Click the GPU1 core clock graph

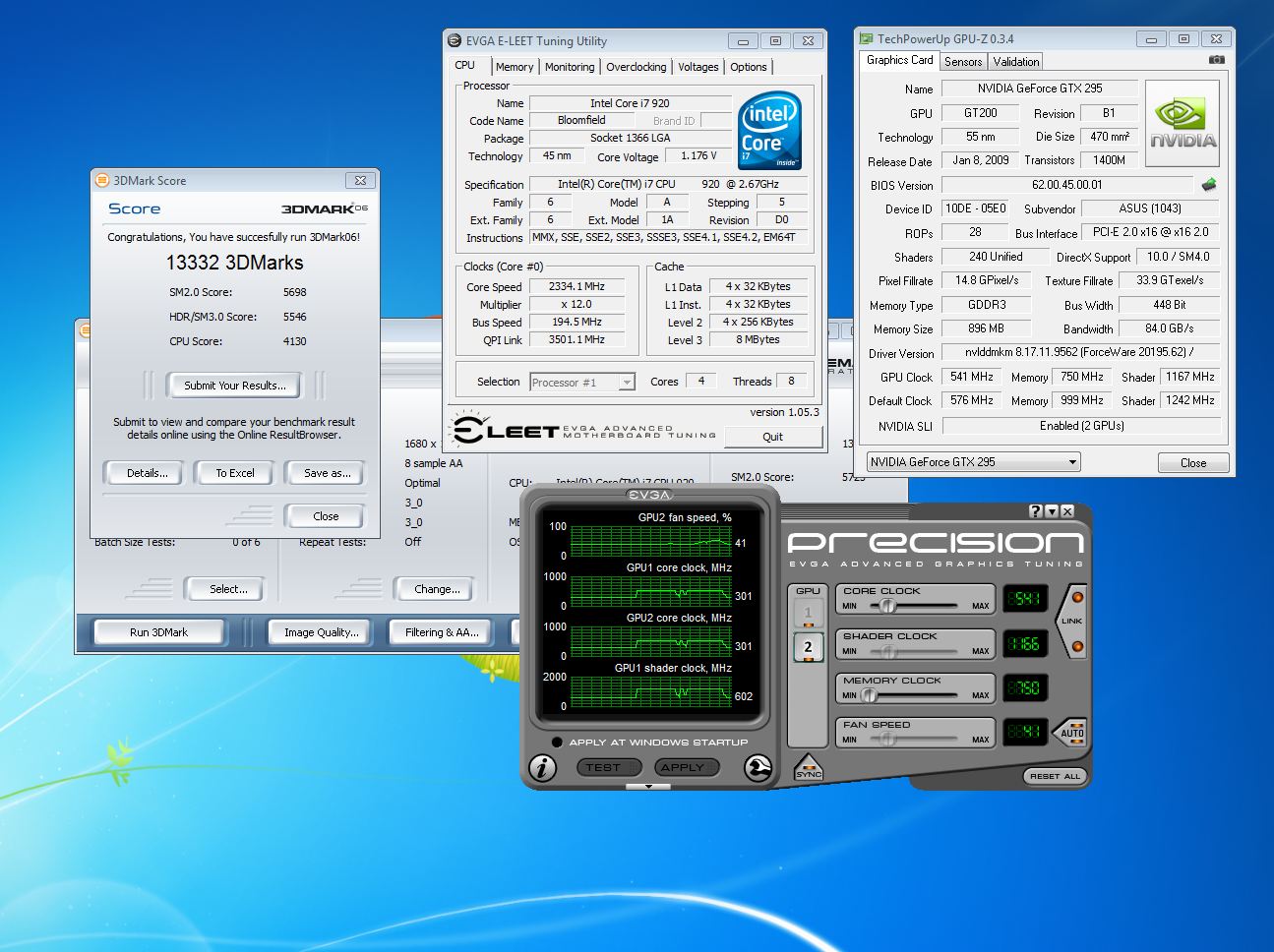pos(651,591)
